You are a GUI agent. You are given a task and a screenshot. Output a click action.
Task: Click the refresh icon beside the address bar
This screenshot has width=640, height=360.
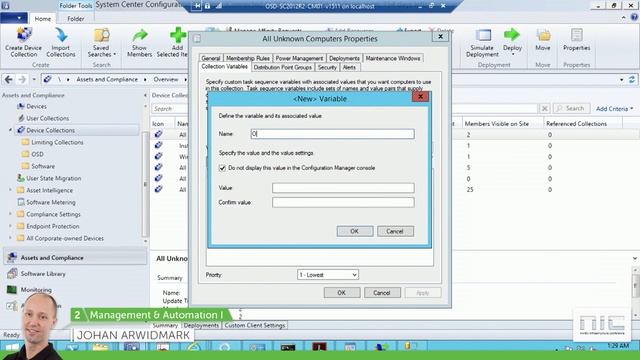point(632,80)
